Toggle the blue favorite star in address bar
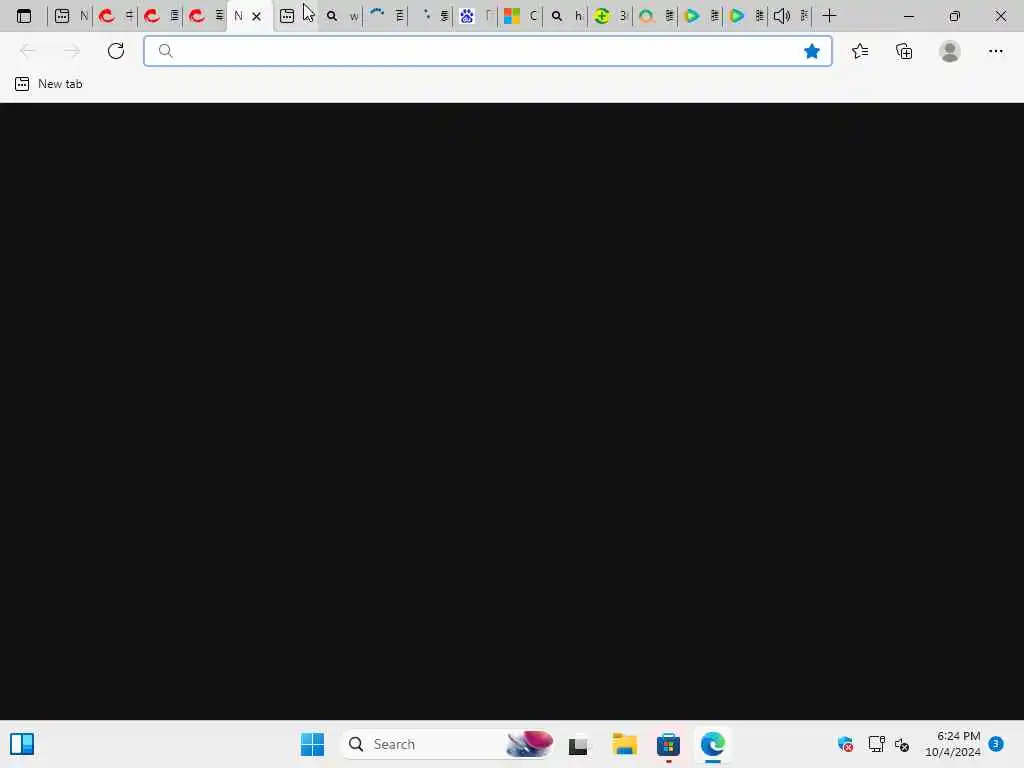The image size is (1024, 768). (812, 51)
